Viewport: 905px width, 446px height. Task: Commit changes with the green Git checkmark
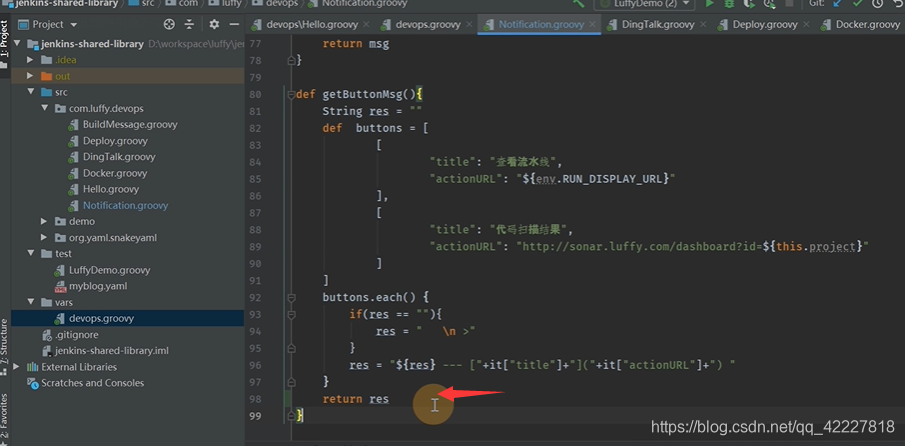click(x=858, y=3)
